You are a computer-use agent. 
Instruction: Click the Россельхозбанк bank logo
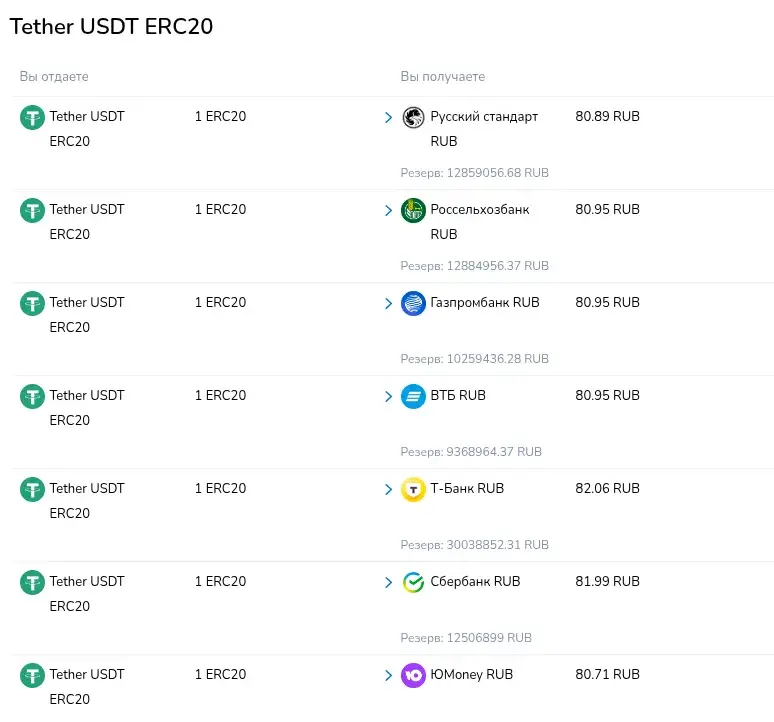(x=413, y=210)
